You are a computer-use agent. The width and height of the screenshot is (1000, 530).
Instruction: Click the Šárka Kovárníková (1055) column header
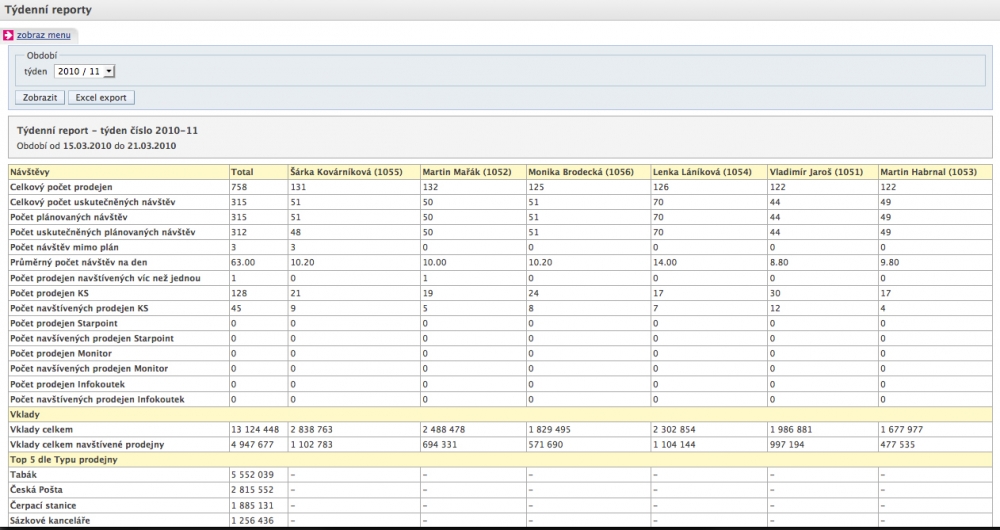tap(346, 172)
